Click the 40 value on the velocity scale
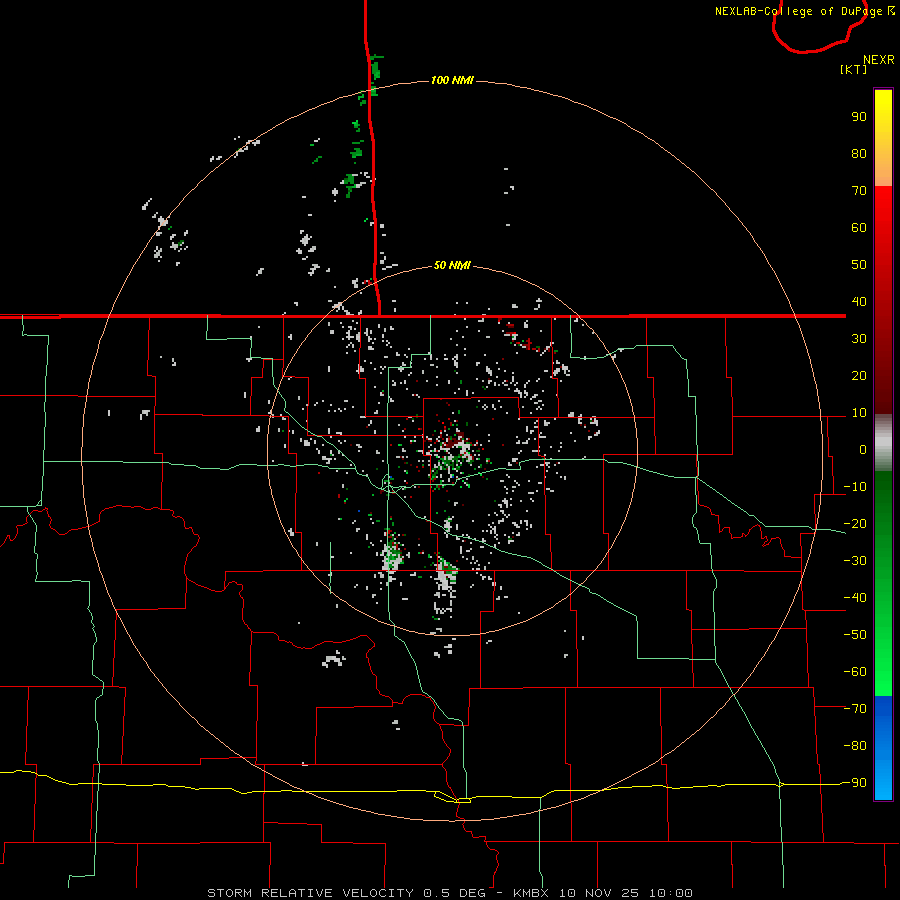The image size is (900, 900). (x=859, y=301)
